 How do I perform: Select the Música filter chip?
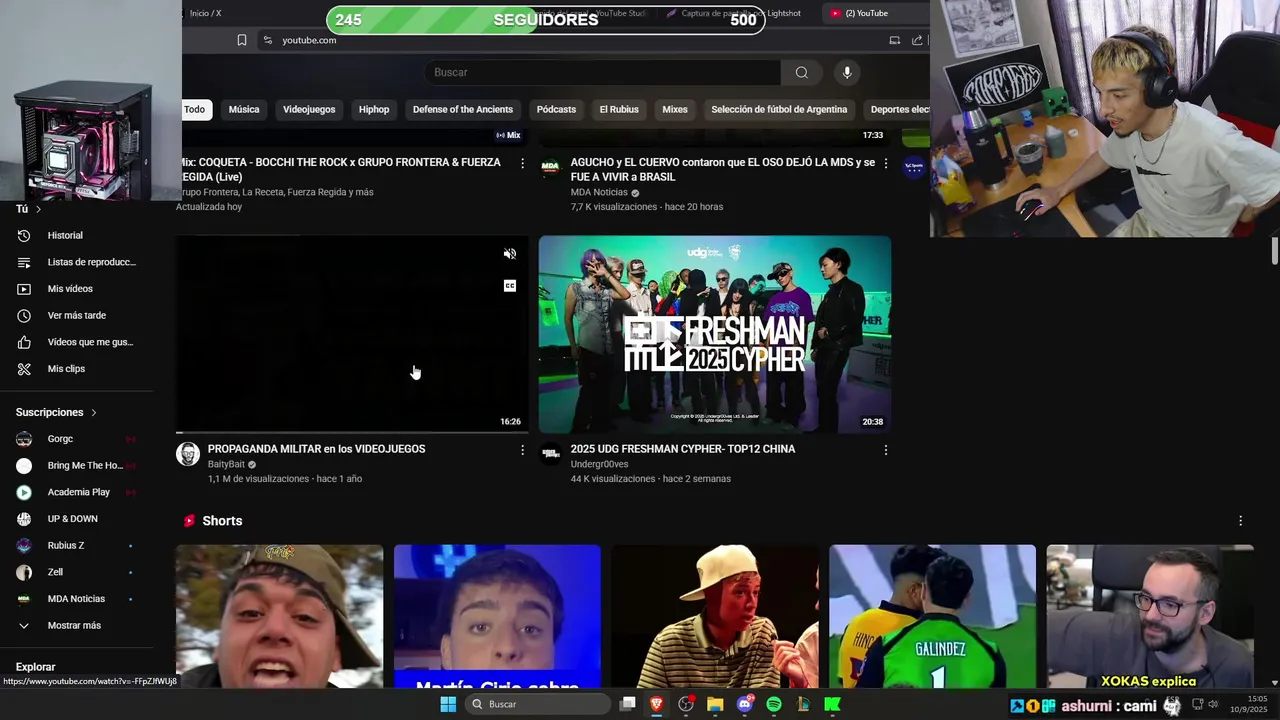click(244, 109)
